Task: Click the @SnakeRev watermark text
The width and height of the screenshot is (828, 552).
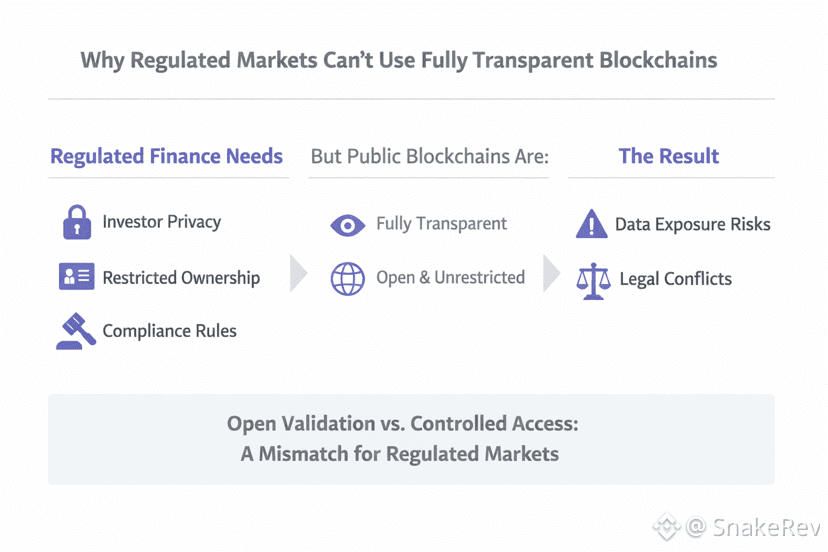Action: point(753,527)
